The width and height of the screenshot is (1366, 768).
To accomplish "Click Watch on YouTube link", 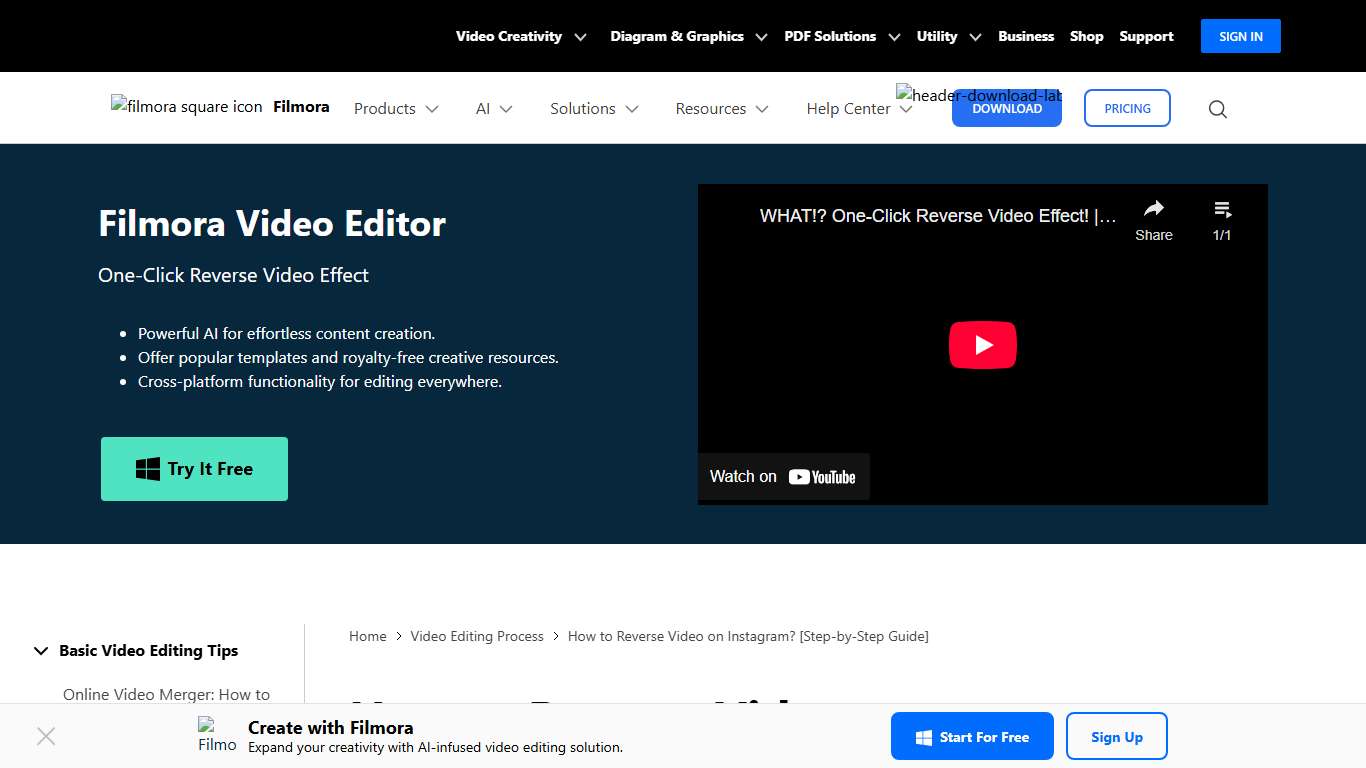I will point(784,477).
